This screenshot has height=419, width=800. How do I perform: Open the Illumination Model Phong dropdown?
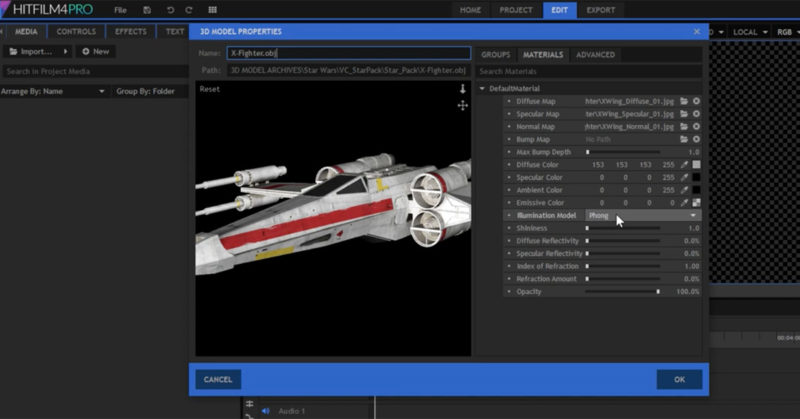pos(643,215)
